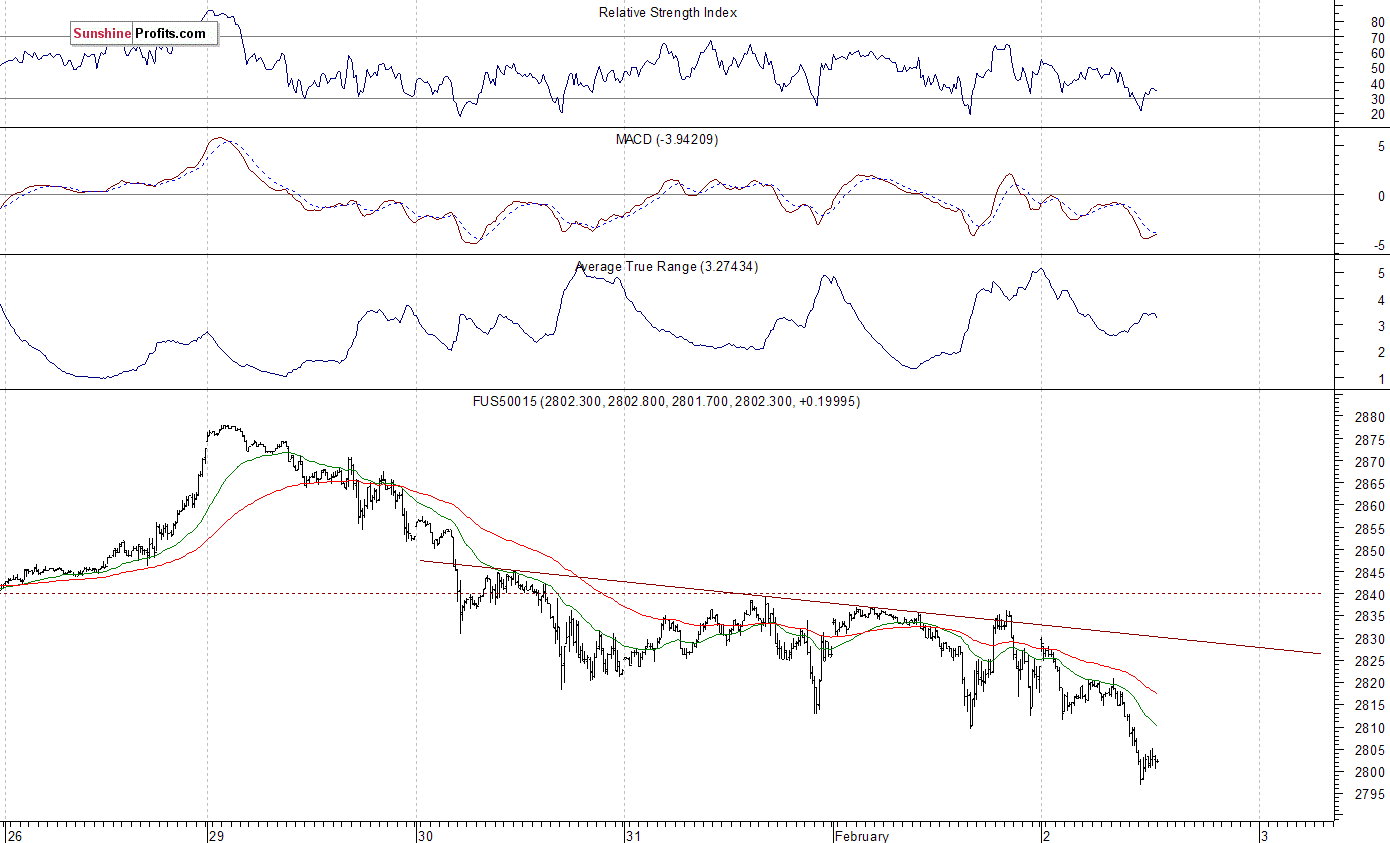Click the 2880 price axis value
Viewport: 1390px width, 843px height.
tap(1370, 418)
